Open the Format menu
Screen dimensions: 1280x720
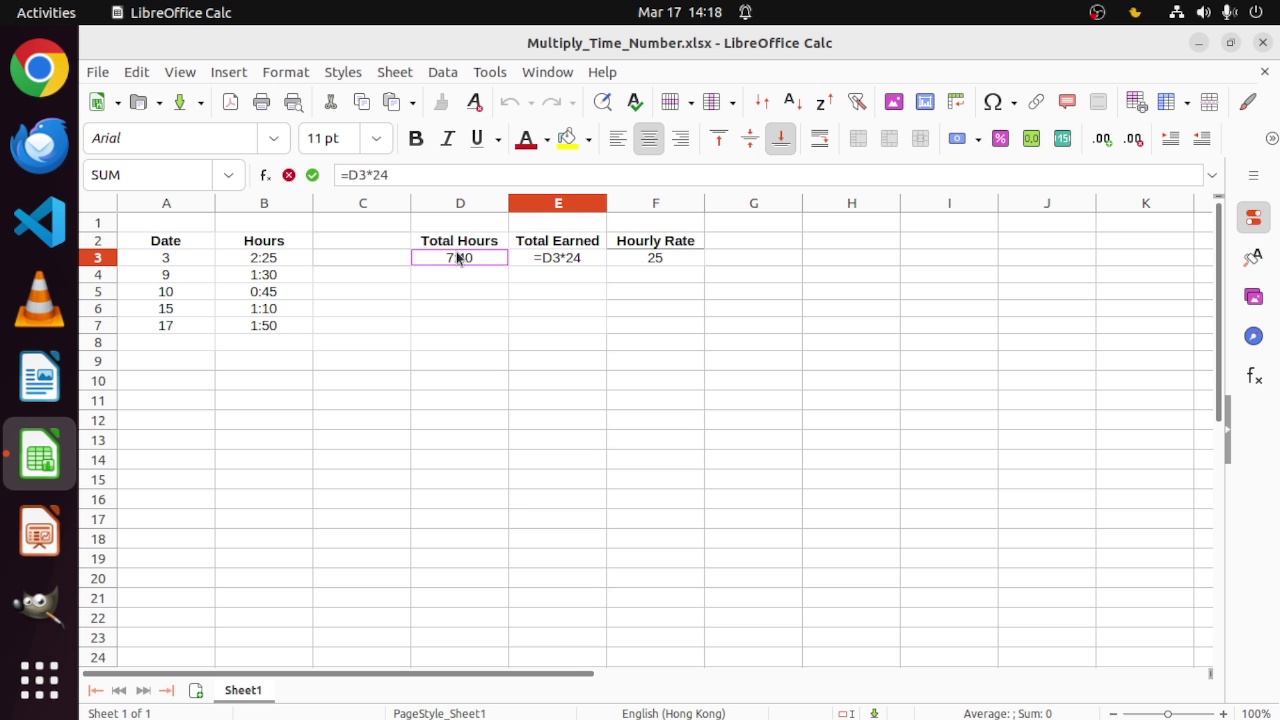click(285, 72)
